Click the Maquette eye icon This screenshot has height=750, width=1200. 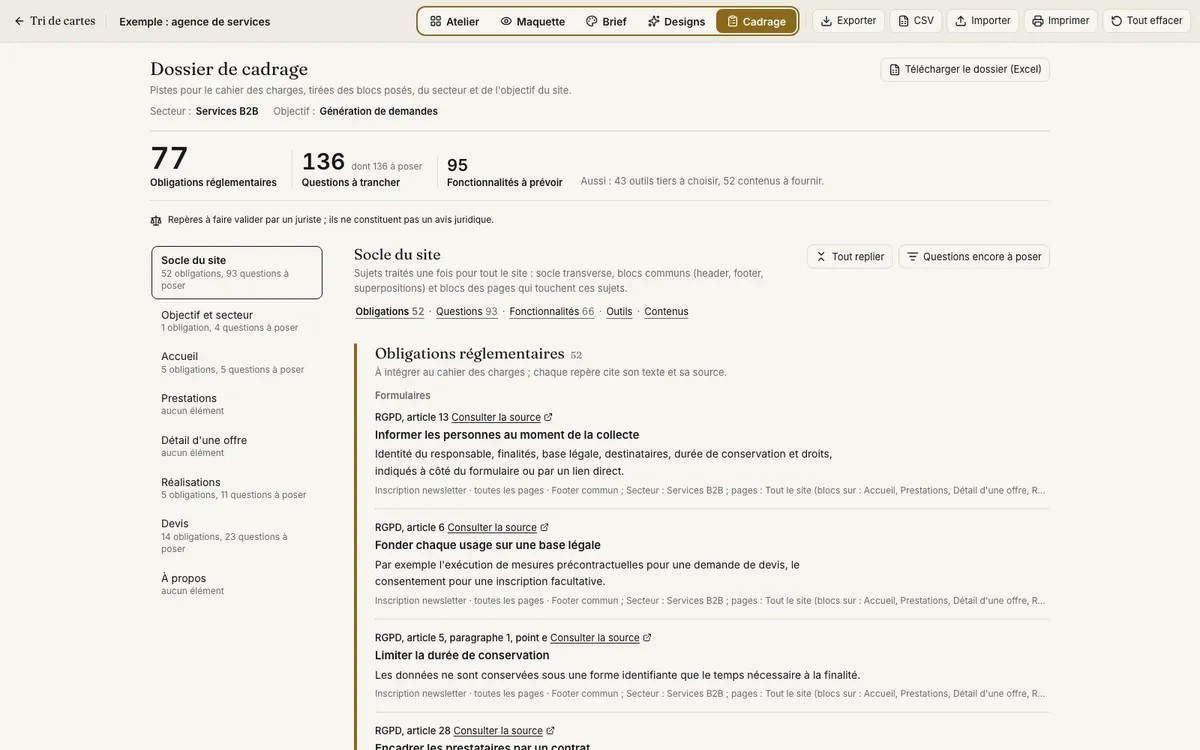coord(506,21)
